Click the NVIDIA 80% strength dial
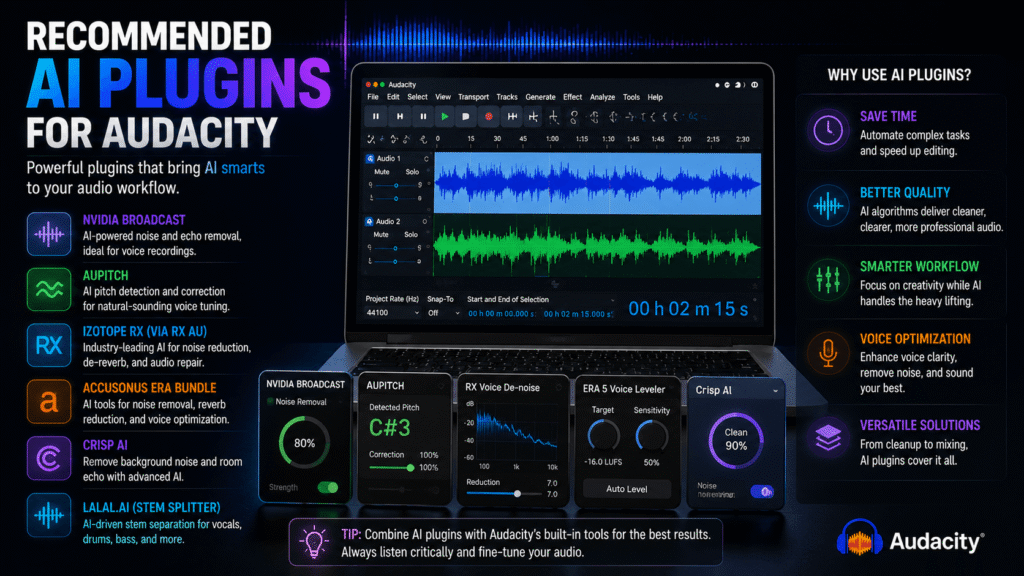Viewport: 1024px width, 576px height. click(304, 443)
